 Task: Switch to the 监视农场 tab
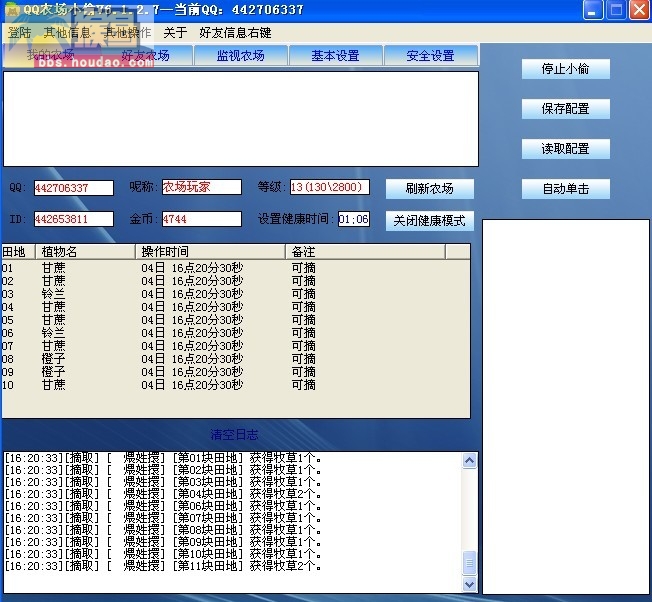(x=240, y=55)
